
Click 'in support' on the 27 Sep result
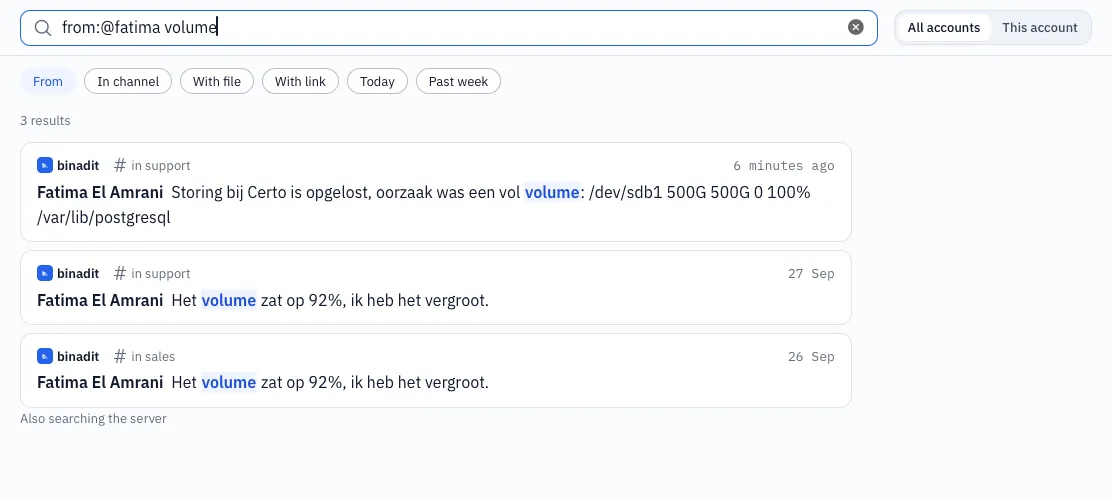[161, 273]
